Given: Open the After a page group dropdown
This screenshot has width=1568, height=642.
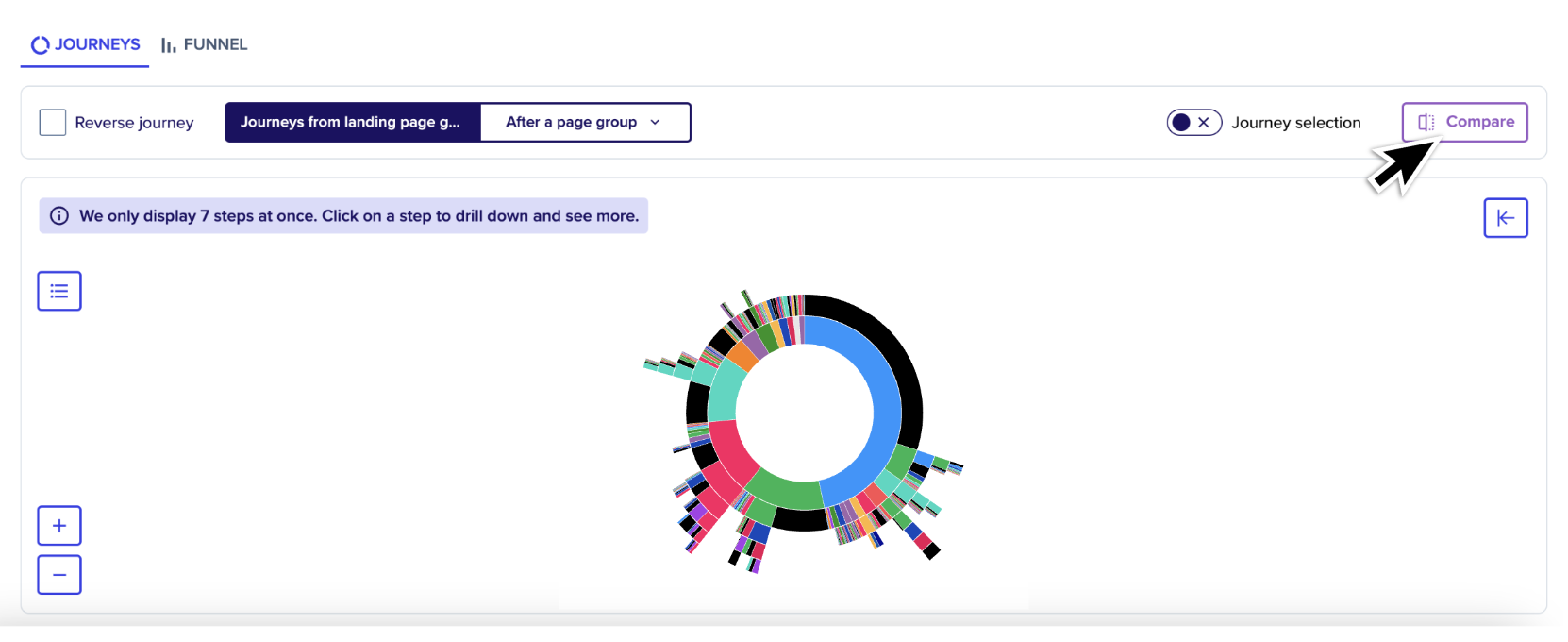Looking at the screenshot, I should coord(585,122).
